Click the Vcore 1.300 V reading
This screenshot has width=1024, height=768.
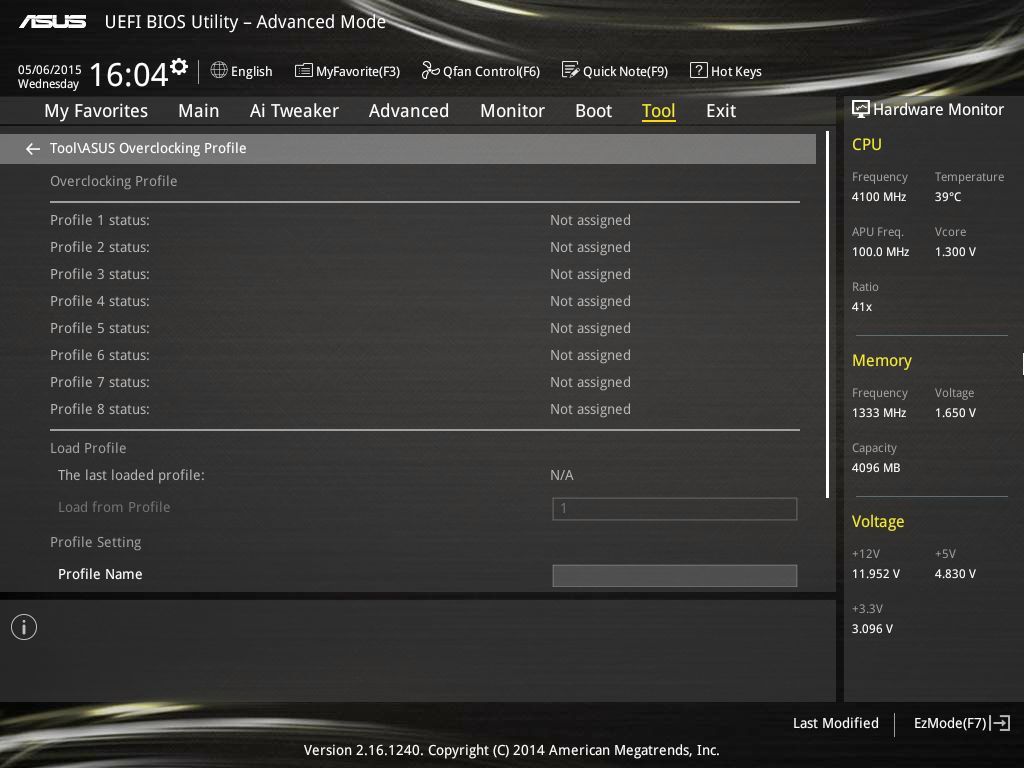(955, 251)
